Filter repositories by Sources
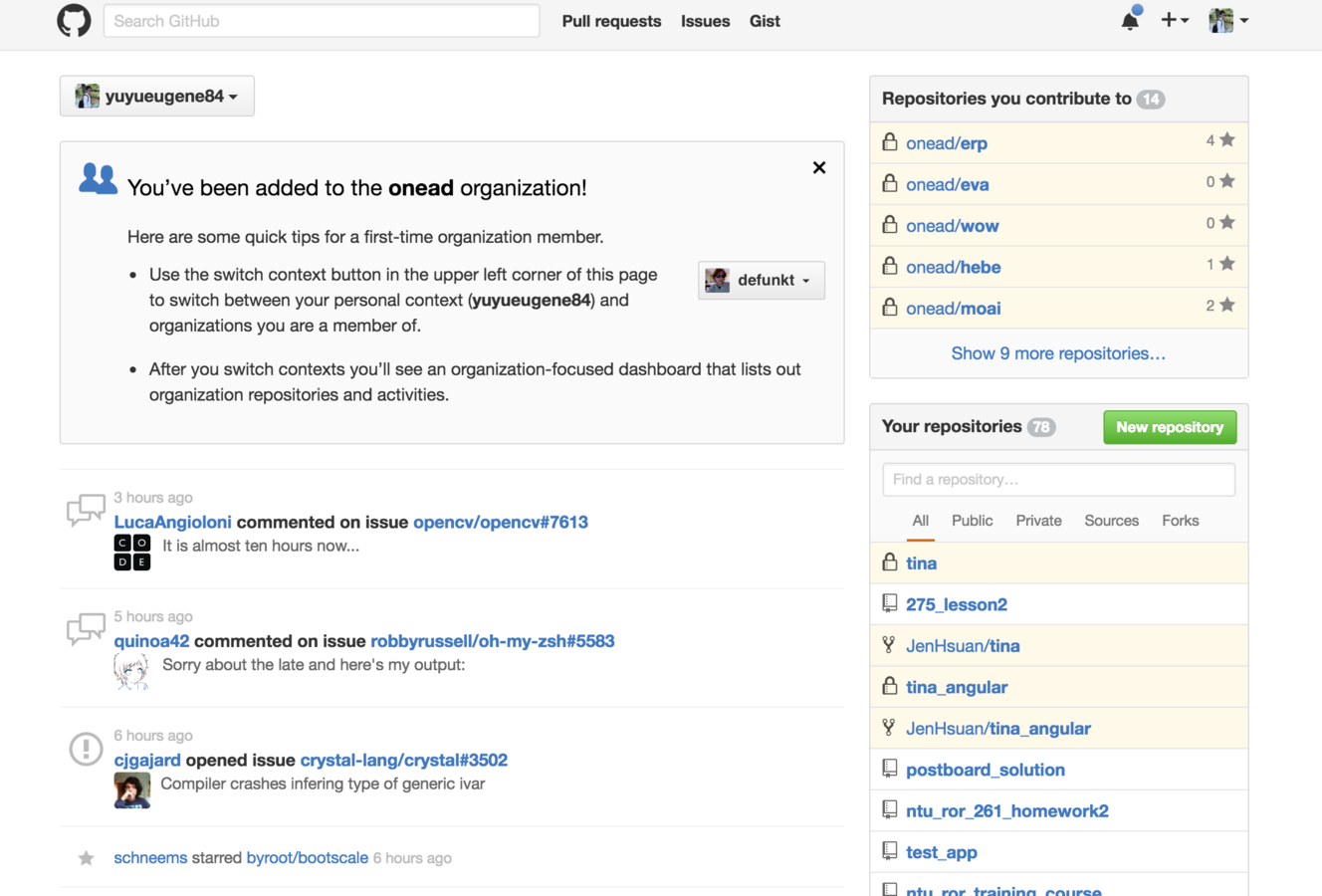 (x=1111, y=521)
